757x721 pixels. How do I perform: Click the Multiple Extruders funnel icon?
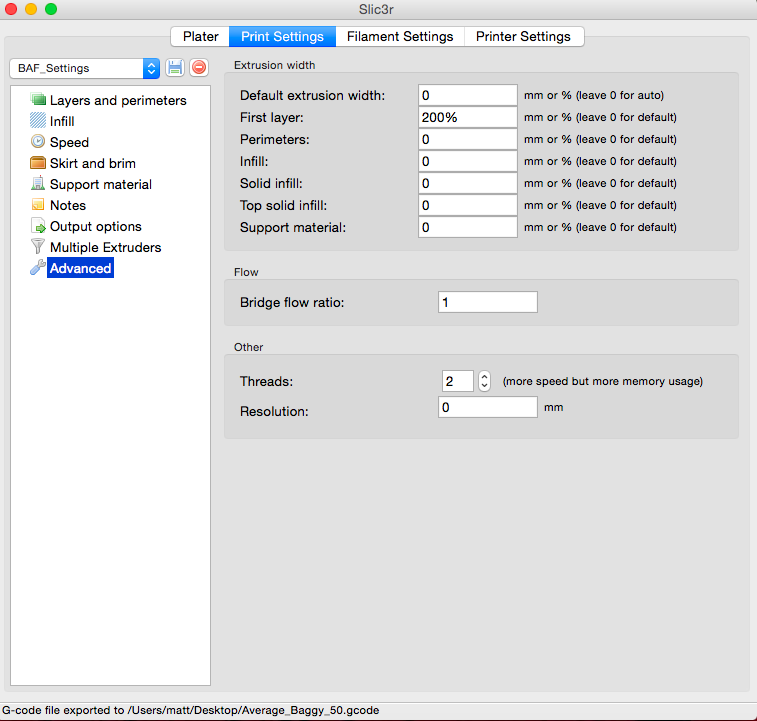38,247
